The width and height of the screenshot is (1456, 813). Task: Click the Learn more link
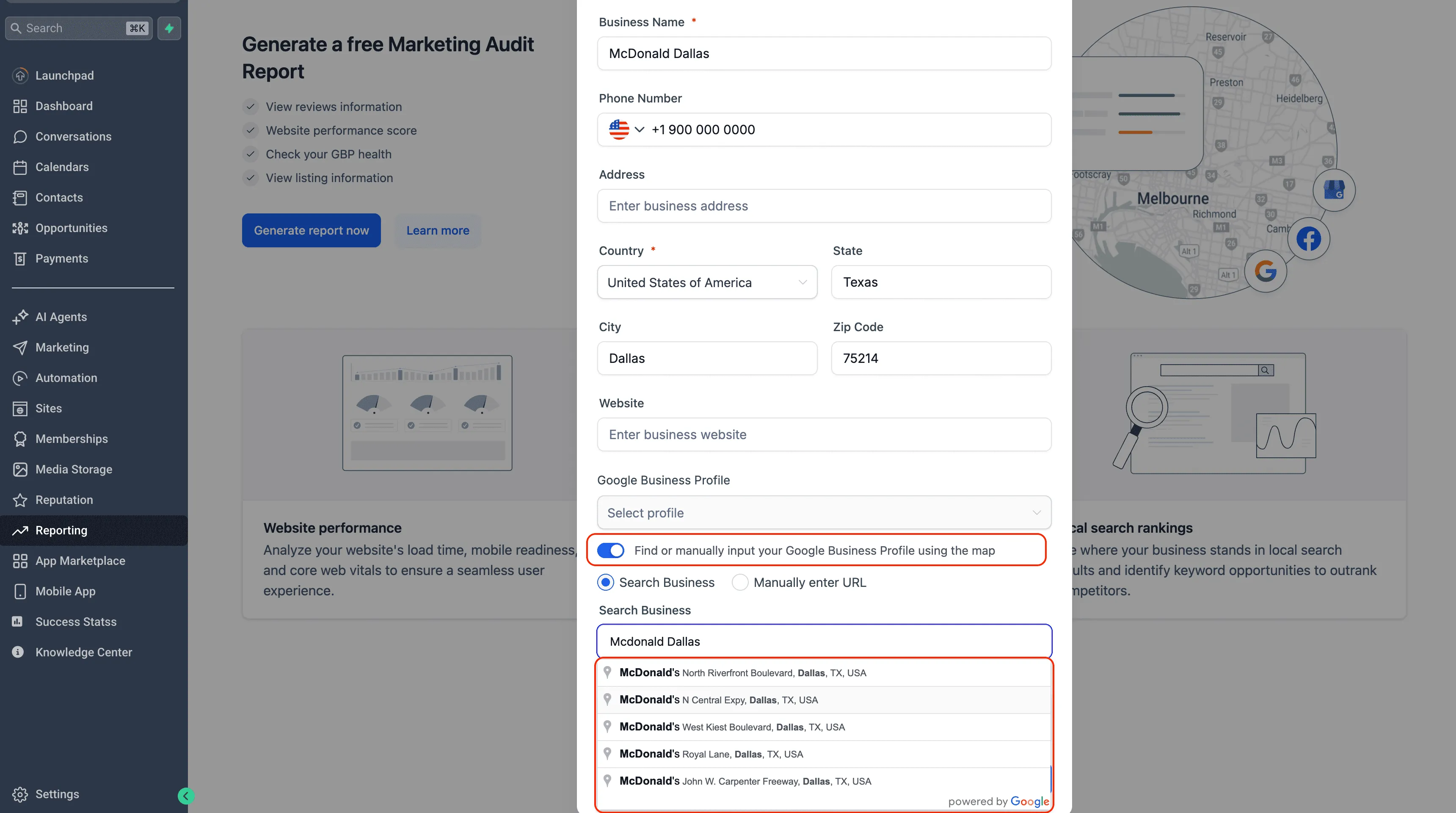(x=438, y=230)
